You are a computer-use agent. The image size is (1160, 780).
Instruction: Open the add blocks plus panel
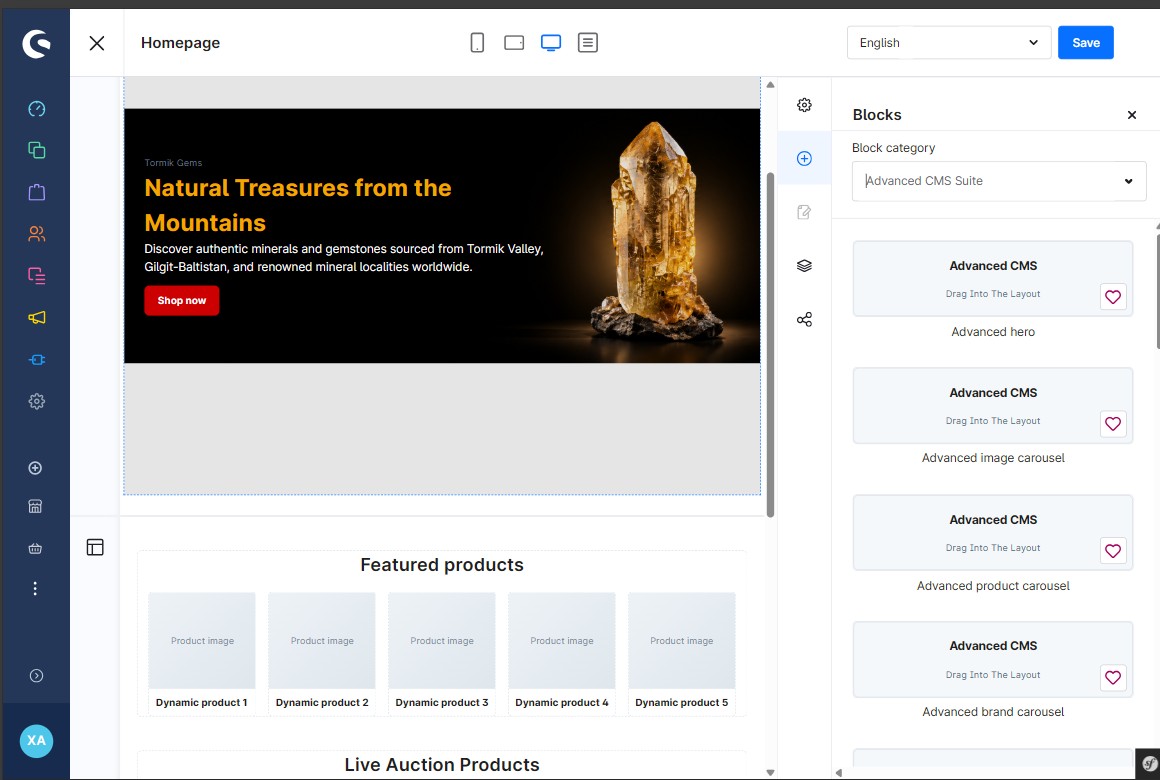(804, 158)
